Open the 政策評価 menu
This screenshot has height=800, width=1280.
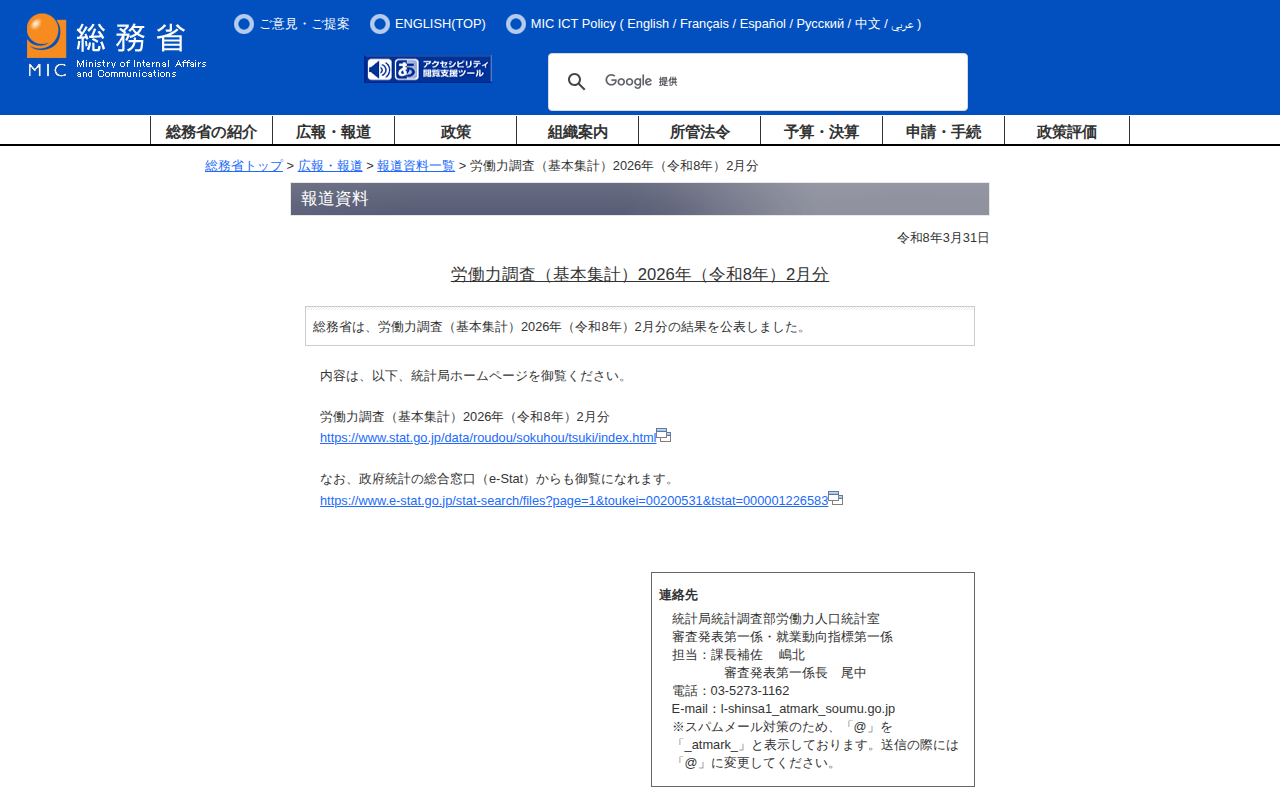coord(1067,131)
